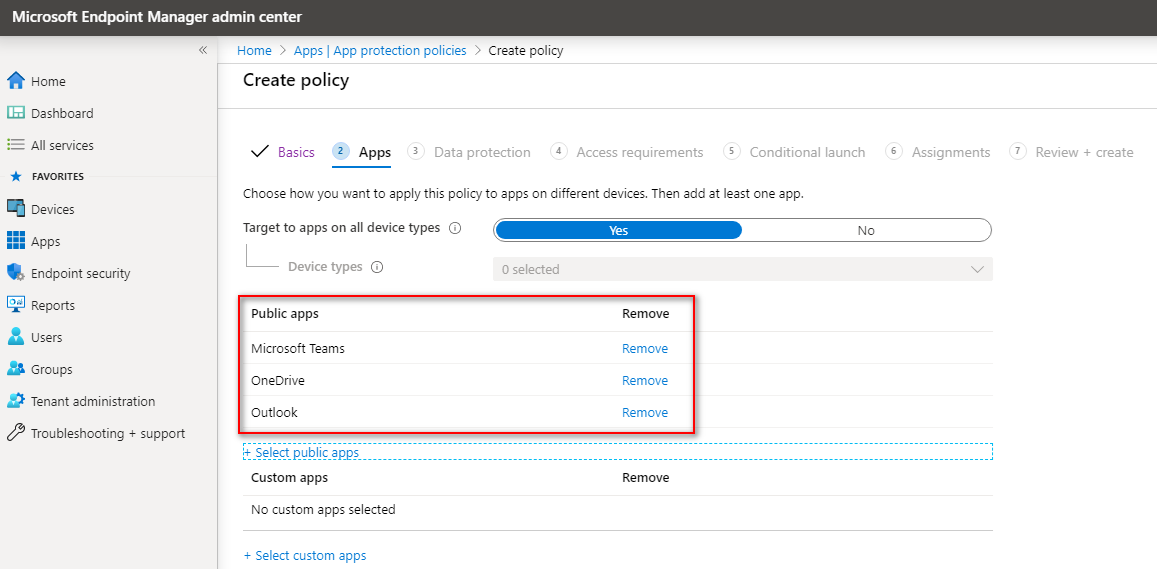The height and width of the screenshot is (569, 1157).
Task: Click the Dashboard icon in sidebar
Action: [15, 113]
